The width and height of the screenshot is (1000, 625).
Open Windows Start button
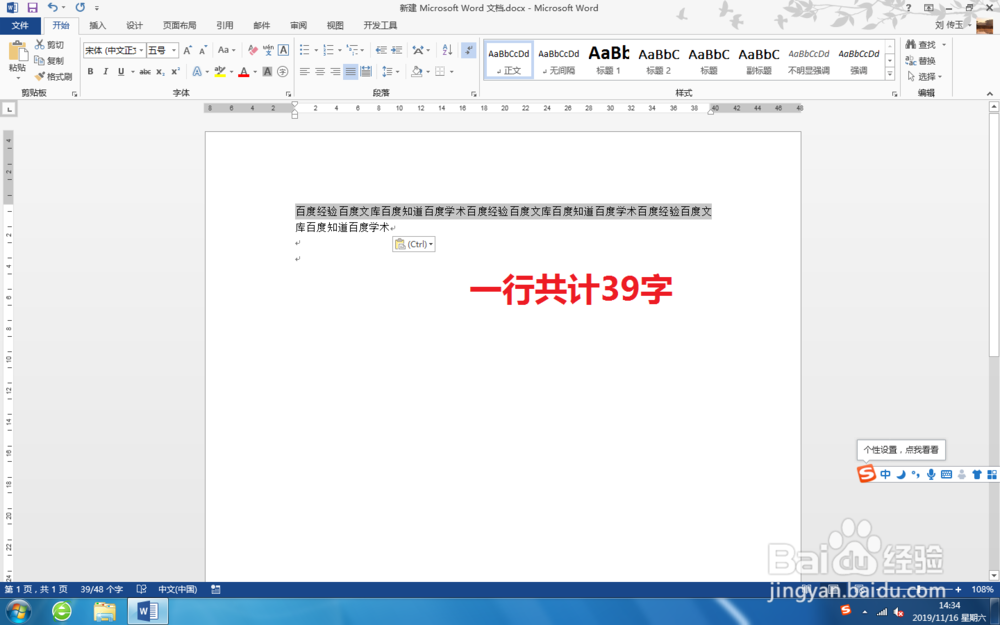pyautogui.click(x=18, y=612)
